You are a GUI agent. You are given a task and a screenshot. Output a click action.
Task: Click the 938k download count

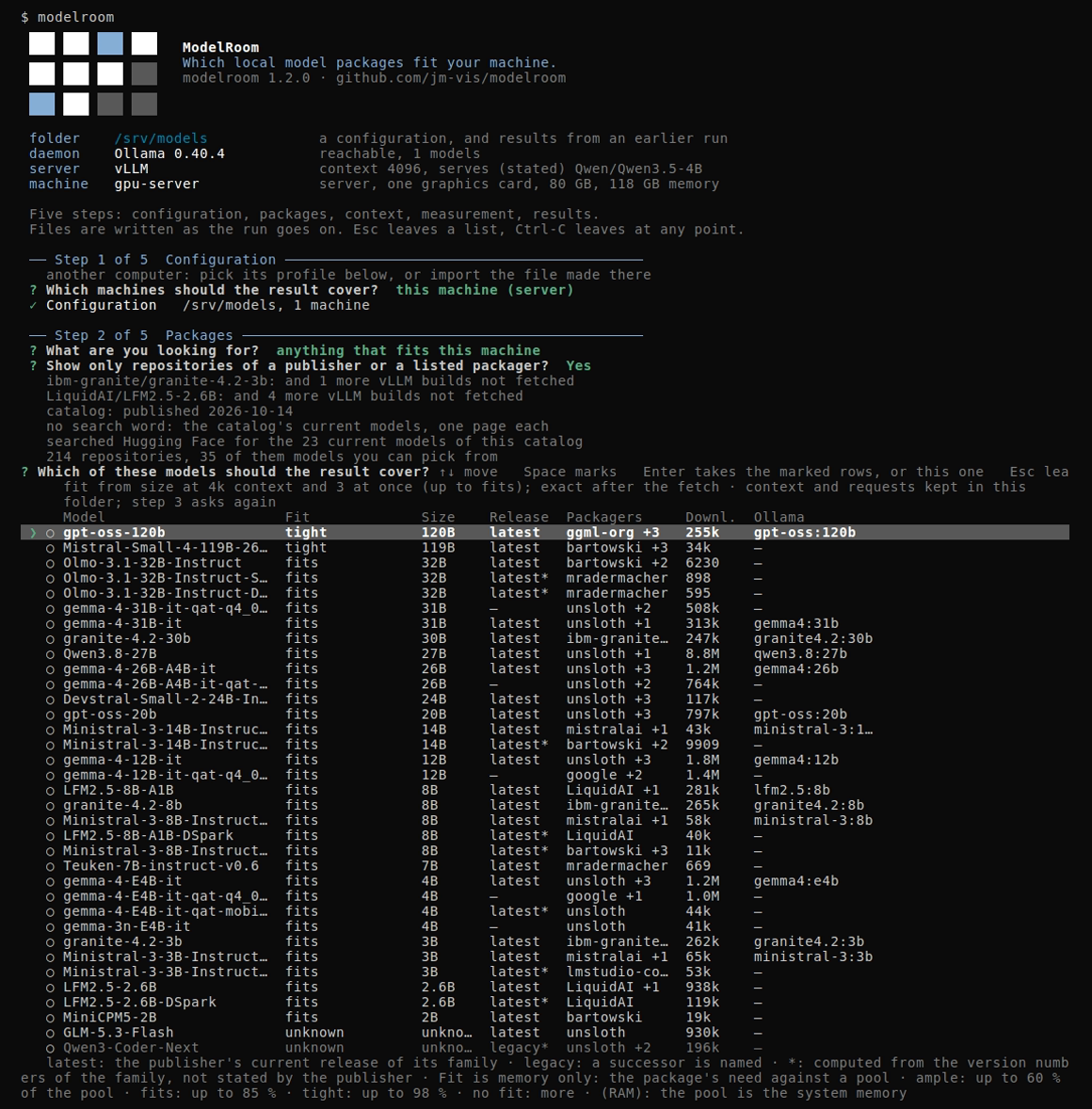coord(702,988)
